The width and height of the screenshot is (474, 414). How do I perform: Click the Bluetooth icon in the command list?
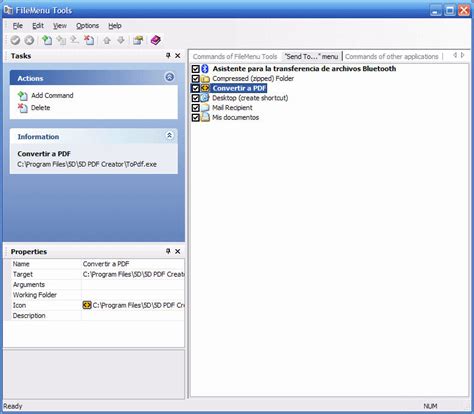click(x=205, y=69)
